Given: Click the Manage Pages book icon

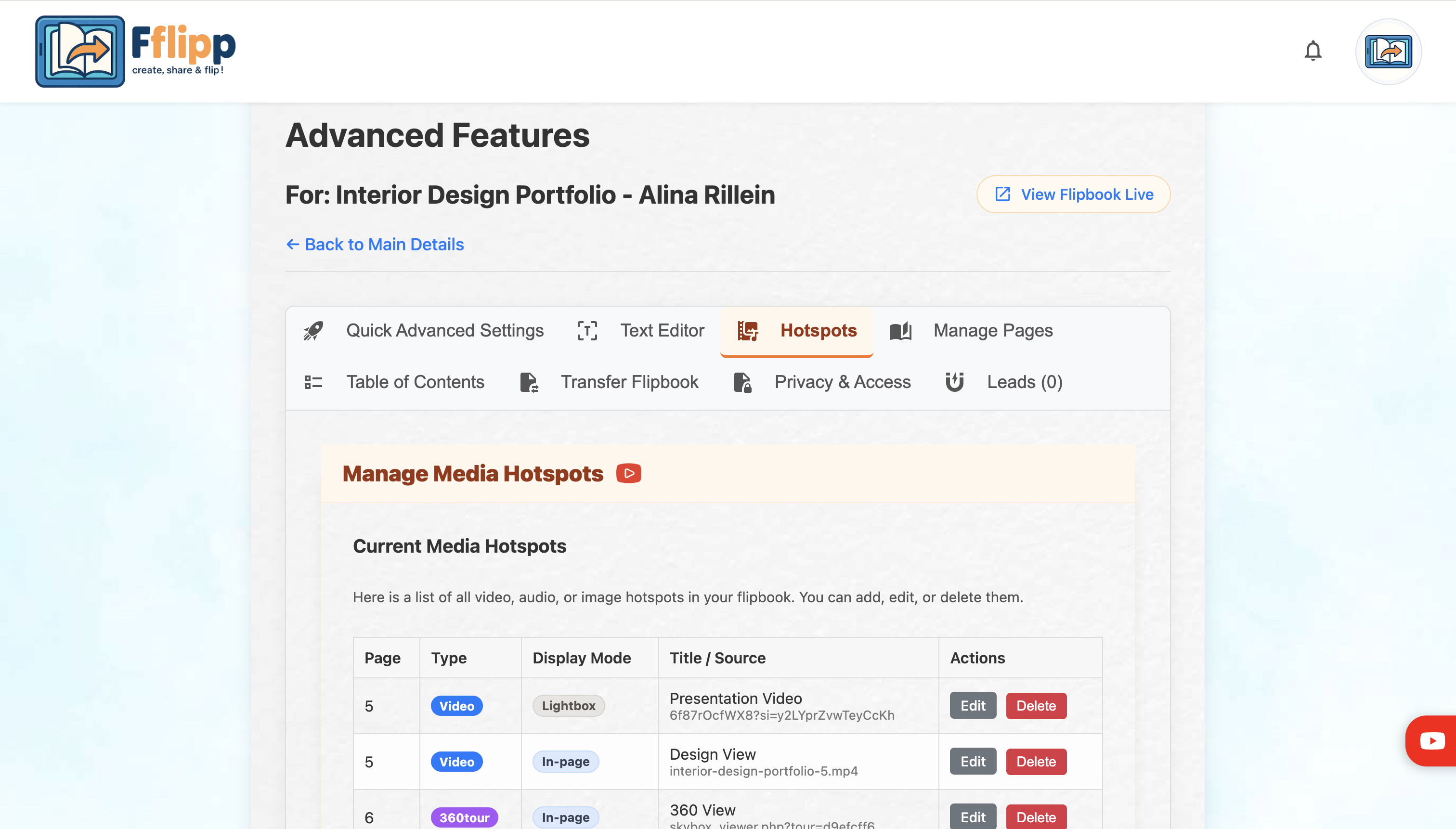Looking at the screenshot, I should (900, 330).
